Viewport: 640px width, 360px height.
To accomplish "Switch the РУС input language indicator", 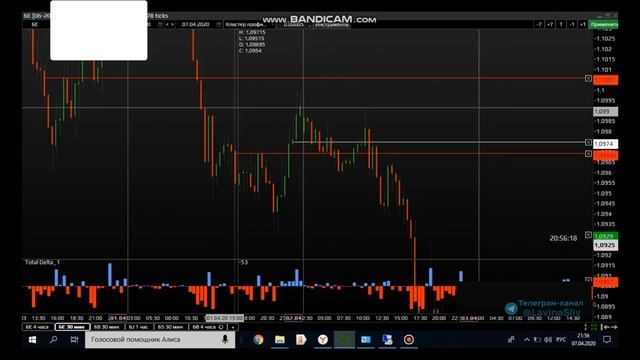I will pyautogui.click(x=561, y=340).
